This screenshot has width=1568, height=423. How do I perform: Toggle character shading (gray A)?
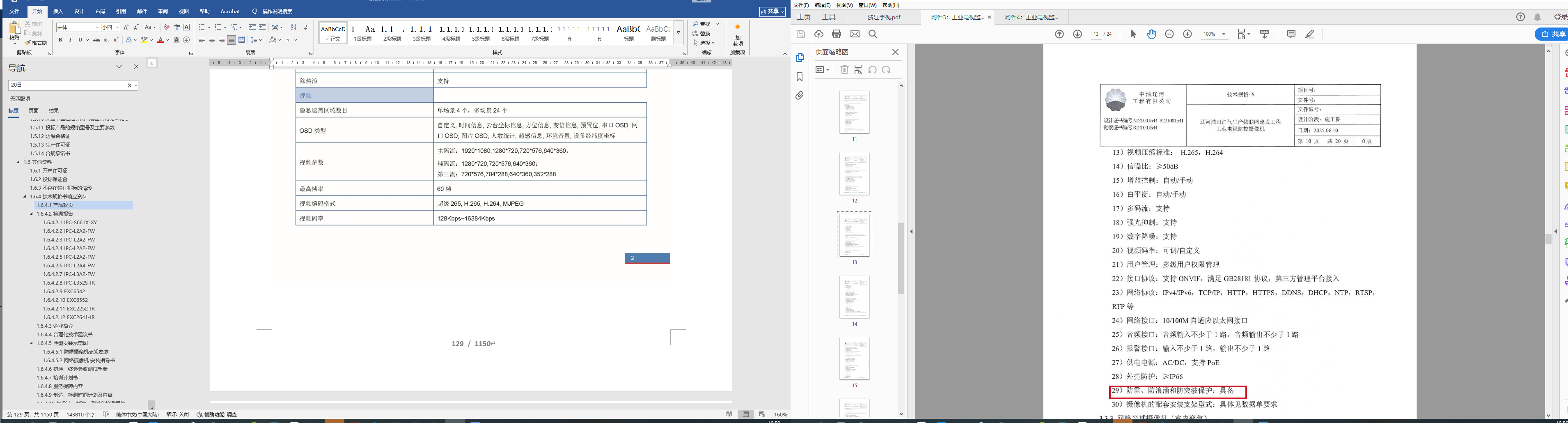pyautogui.click(x=177, y=40)
